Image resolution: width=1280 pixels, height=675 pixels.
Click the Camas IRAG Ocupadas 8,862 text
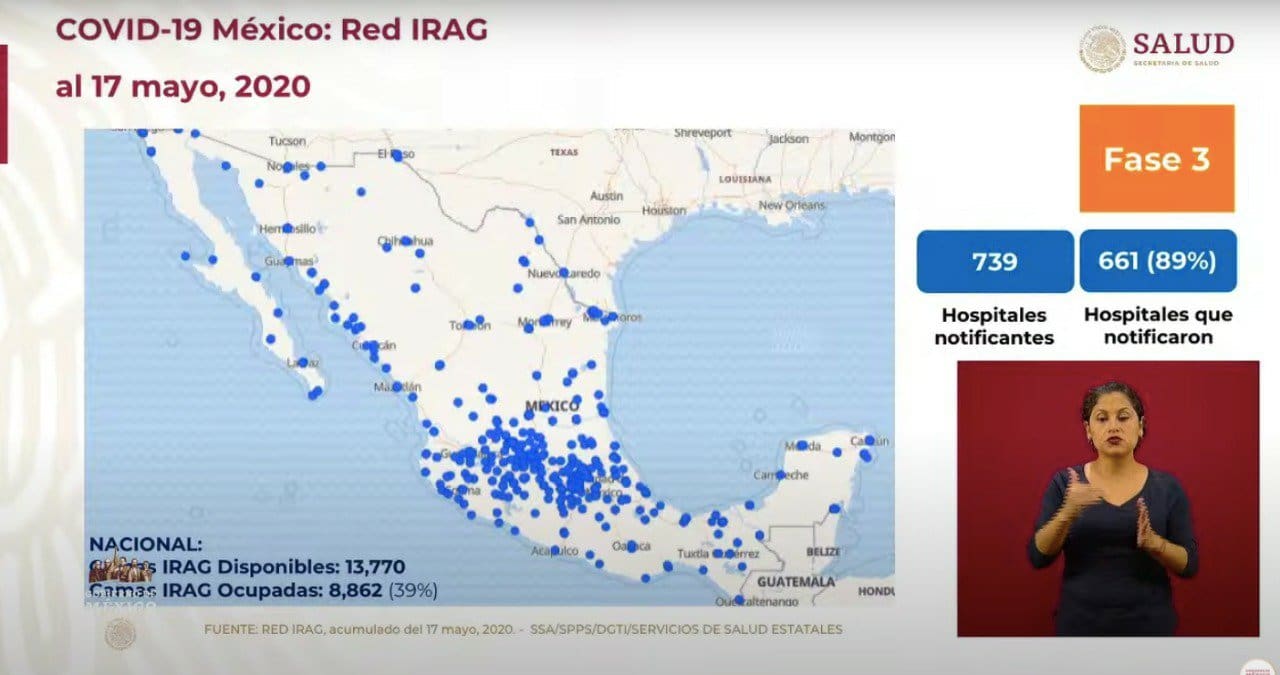pyautogui.click(x=263, y=590)
